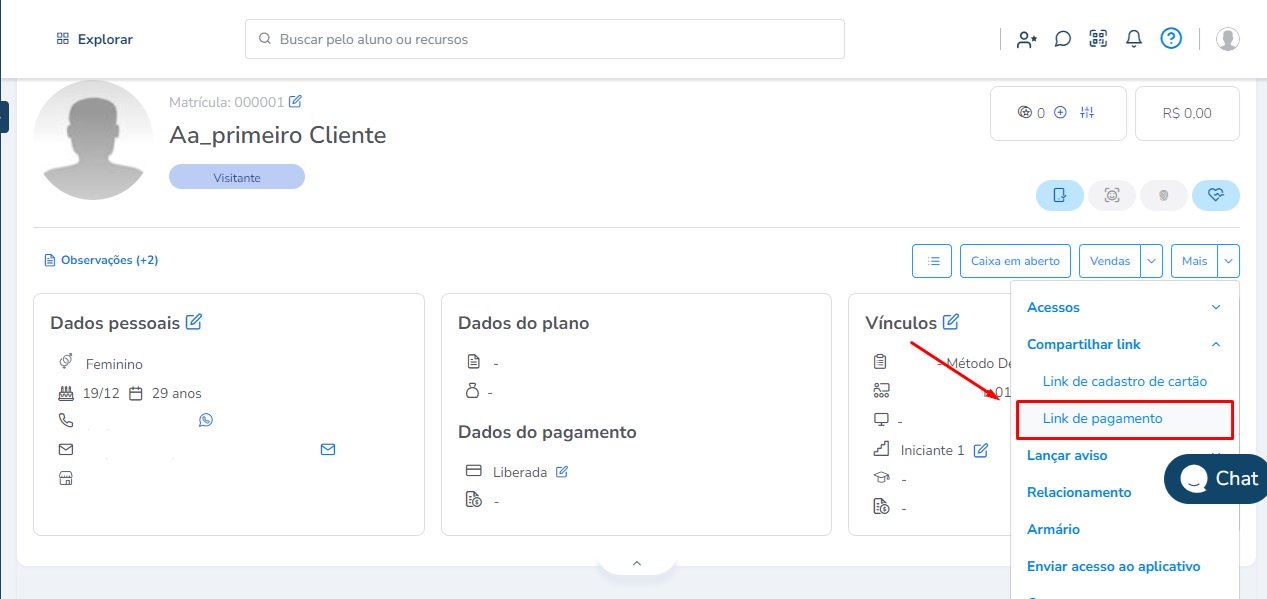
Task: Click the fingerprint biometrics pill button
Action: pos(1163,195)
